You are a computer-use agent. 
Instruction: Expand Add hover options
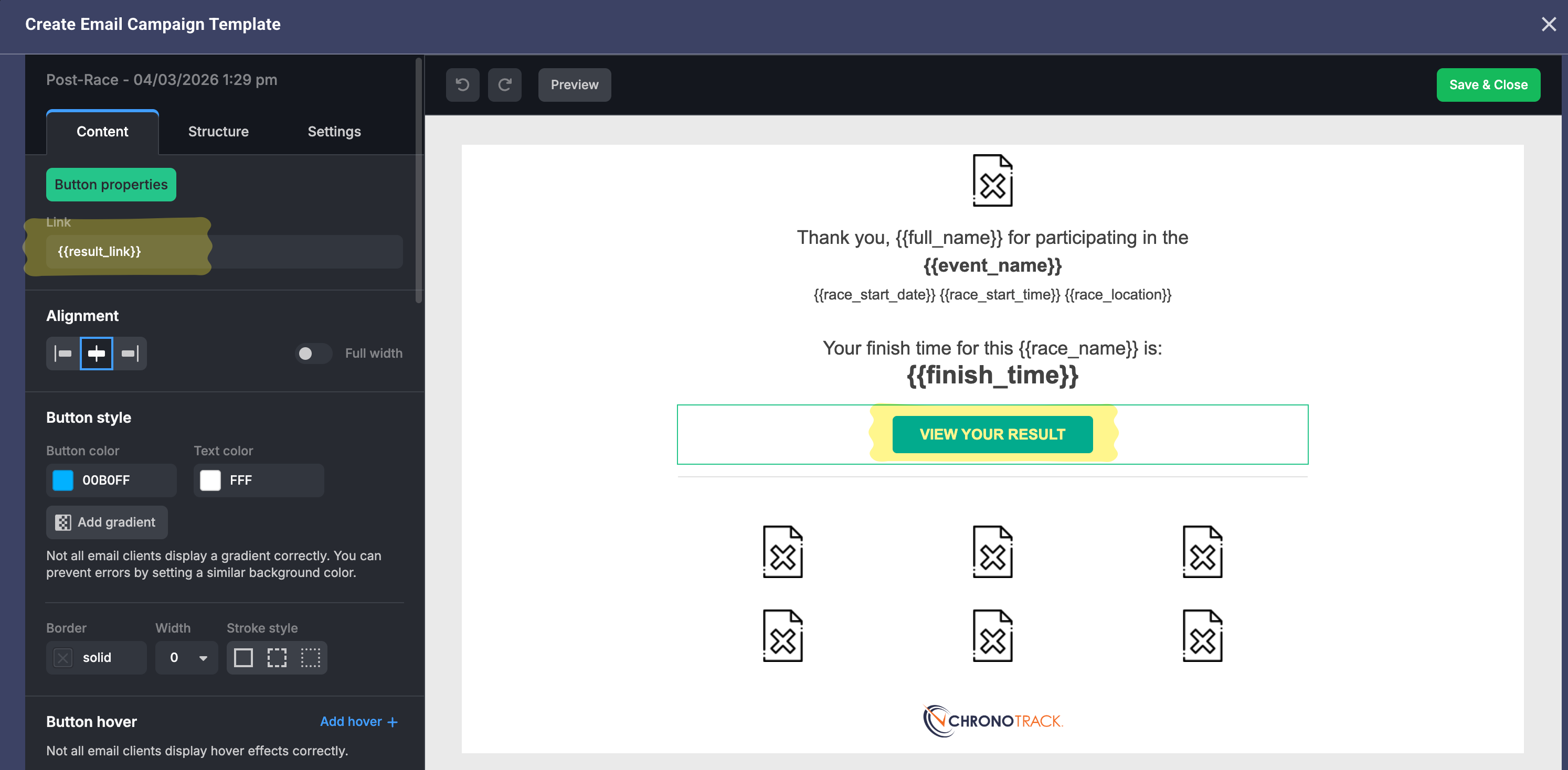click(358, 721)
